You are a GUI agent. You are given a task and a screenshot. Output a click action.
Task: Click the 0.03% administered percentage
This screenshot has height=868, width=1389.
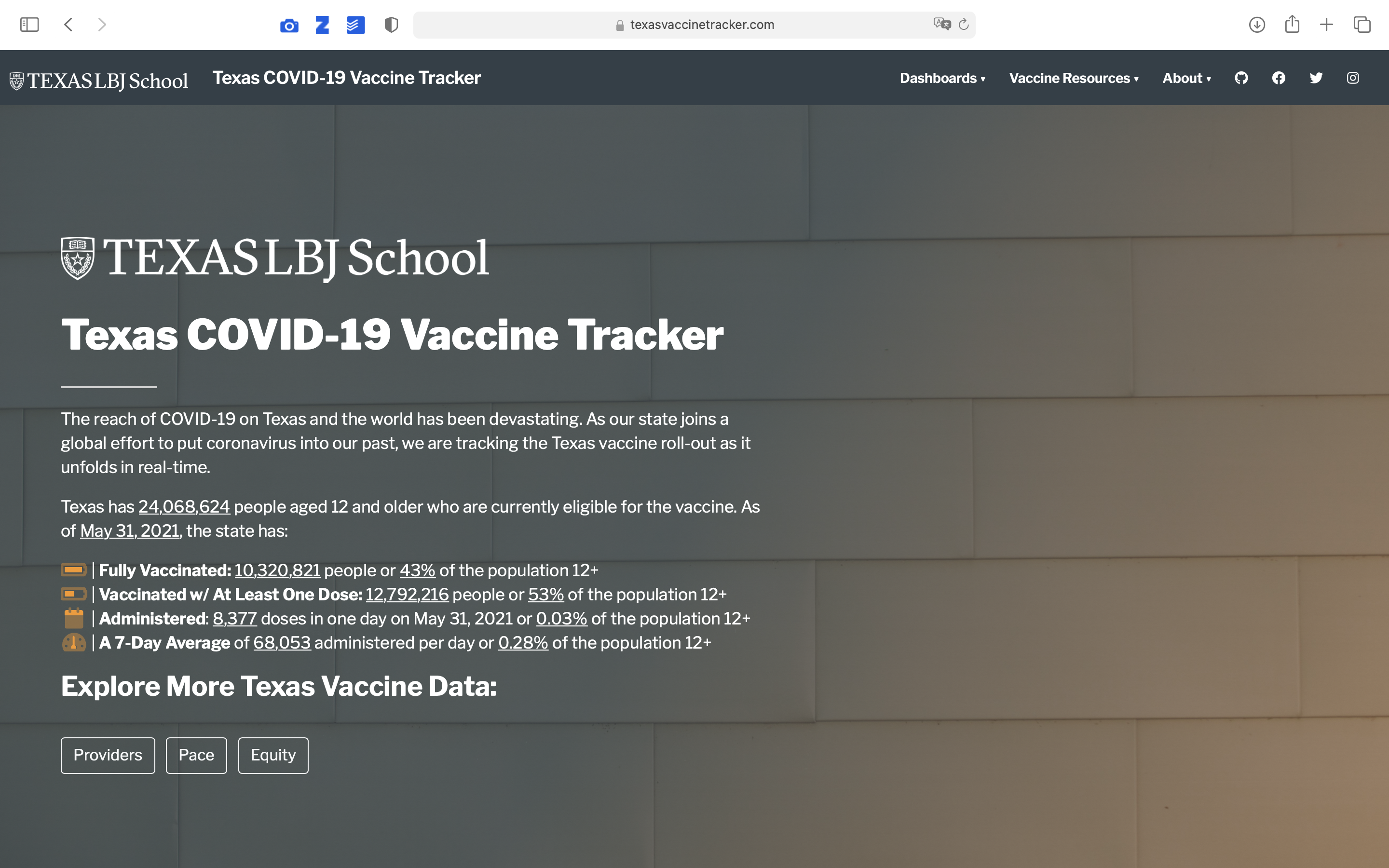[561, 619]
